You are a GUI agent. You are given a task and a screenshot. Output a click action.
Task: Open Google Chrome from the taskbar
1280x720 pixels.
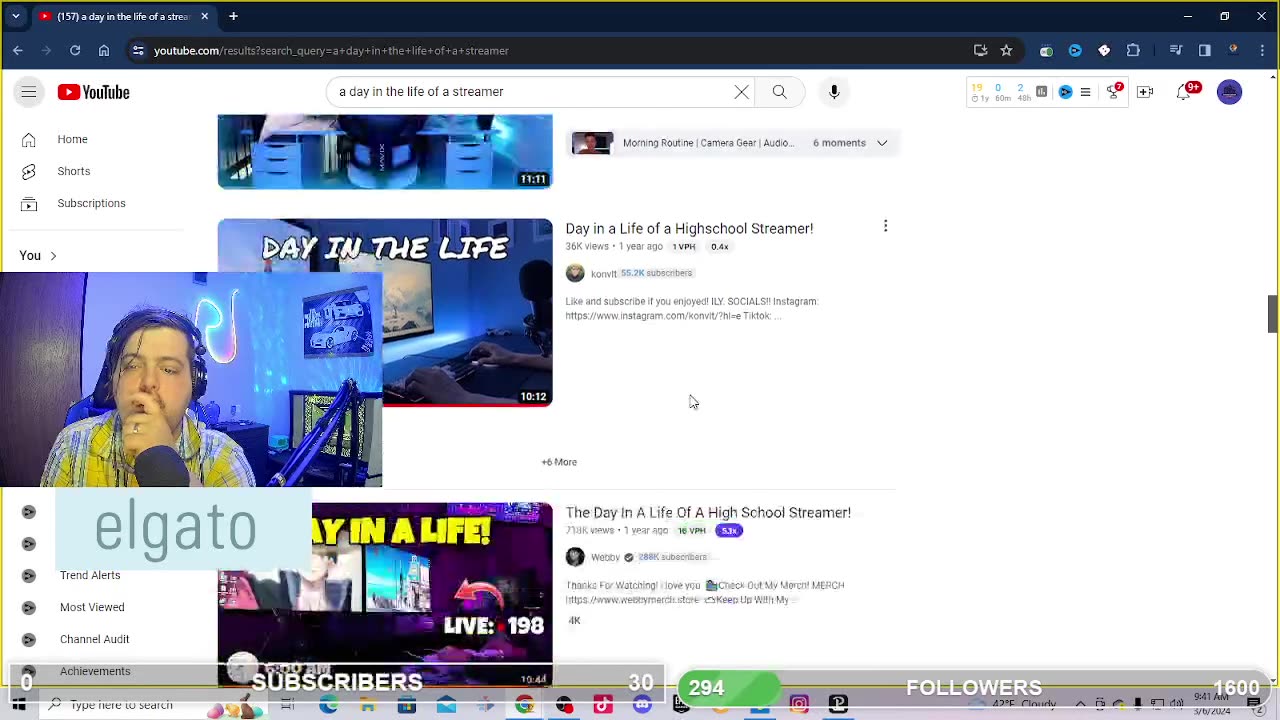pos(524,704)
